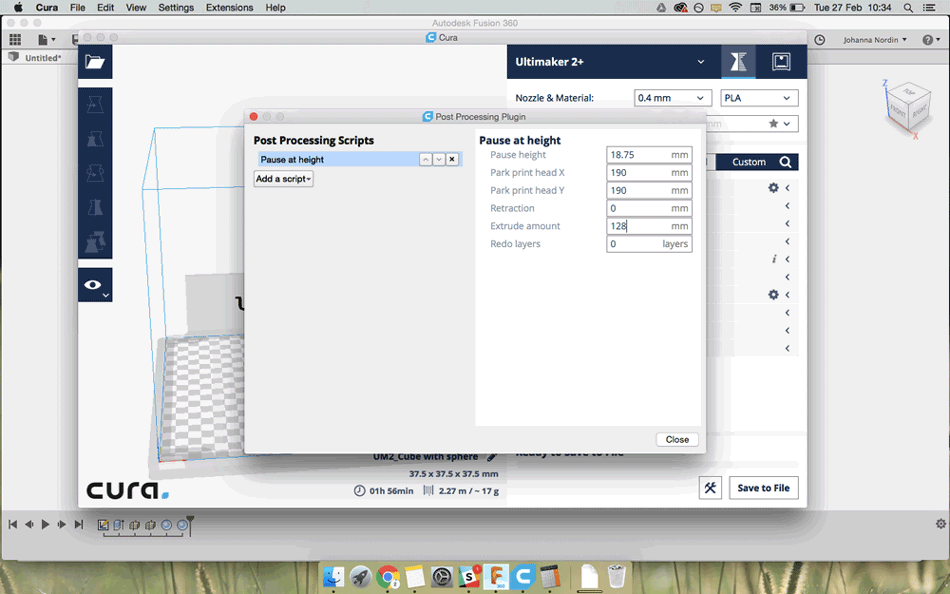950x594 pixels.
Task: Open the File menu
Action: coord(78,7)
